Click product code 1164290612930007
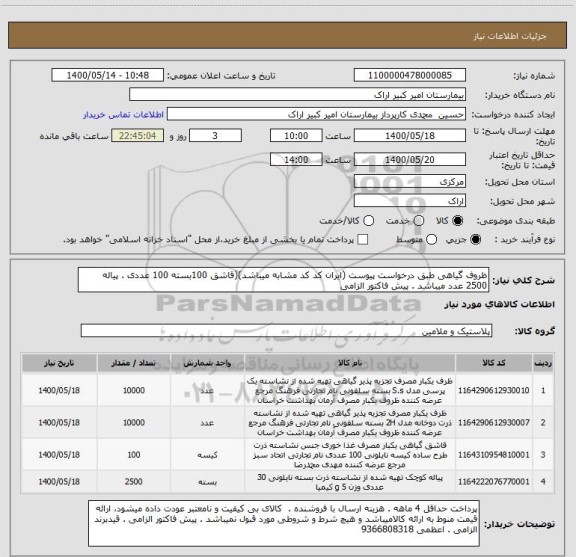This screenshot has width=576, height=557. pos(494,423)
